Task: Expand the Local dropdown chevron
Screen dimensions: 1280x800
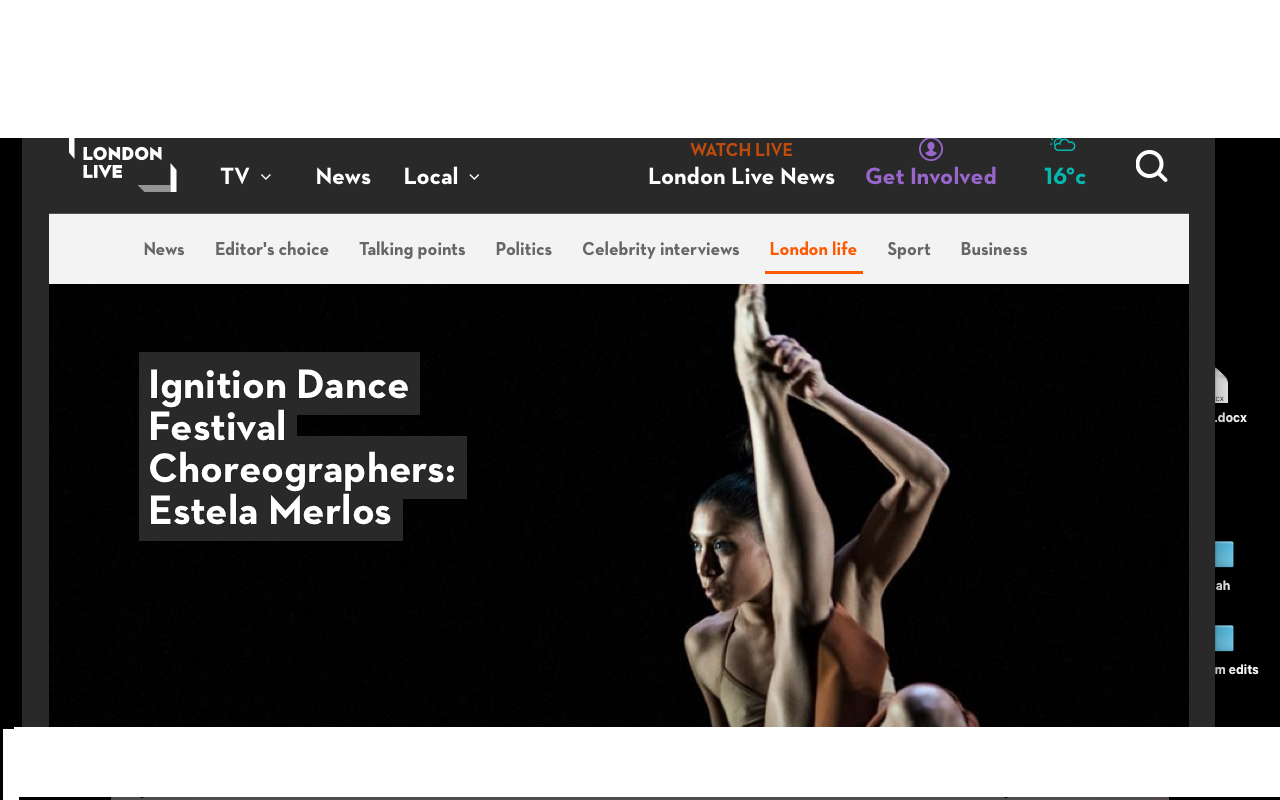Action: [474, 177]
